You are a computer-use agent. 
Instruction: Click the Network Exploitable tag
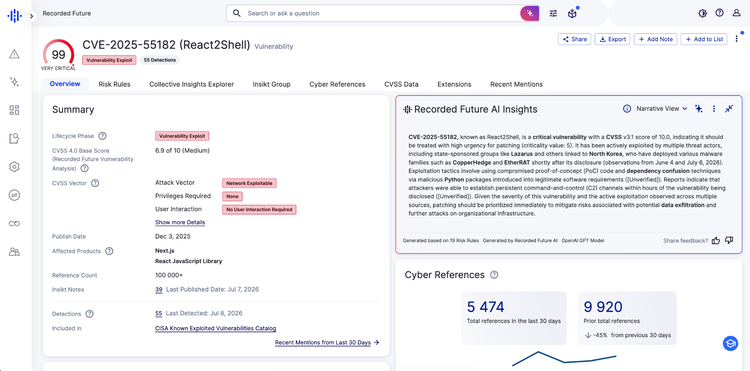pos(249,183)
